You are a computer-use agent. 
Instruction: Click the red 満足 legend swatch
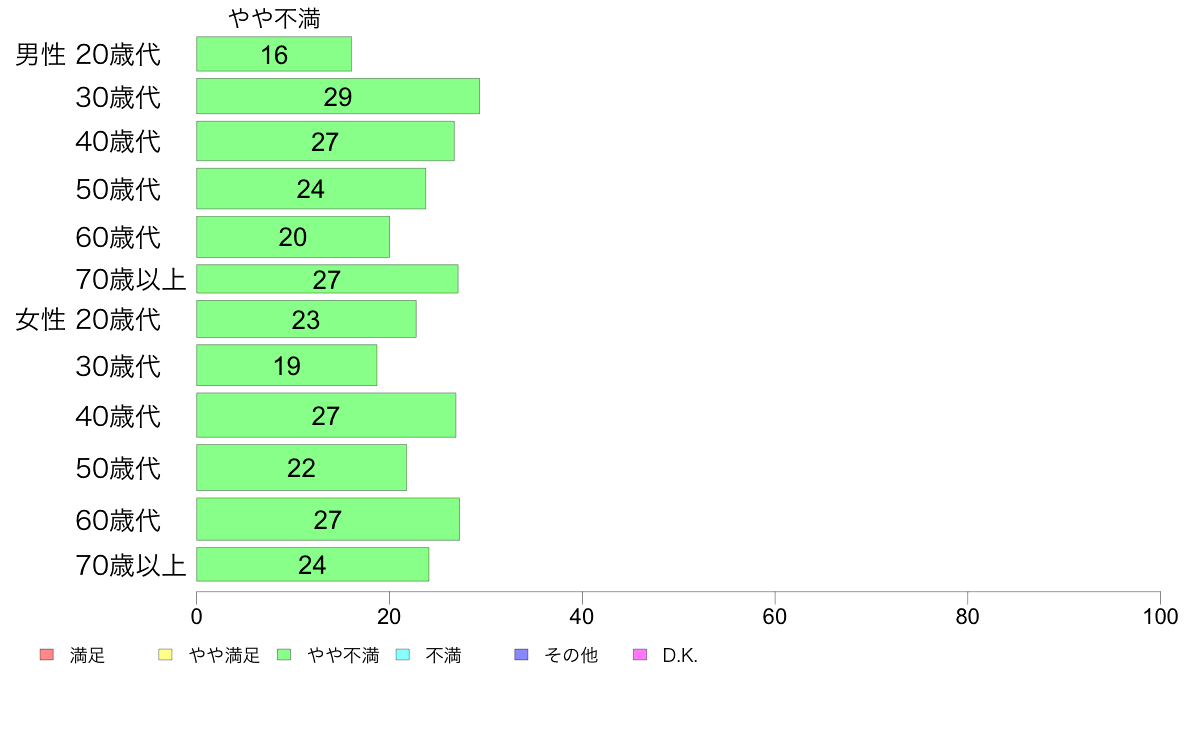pos(47,655)
